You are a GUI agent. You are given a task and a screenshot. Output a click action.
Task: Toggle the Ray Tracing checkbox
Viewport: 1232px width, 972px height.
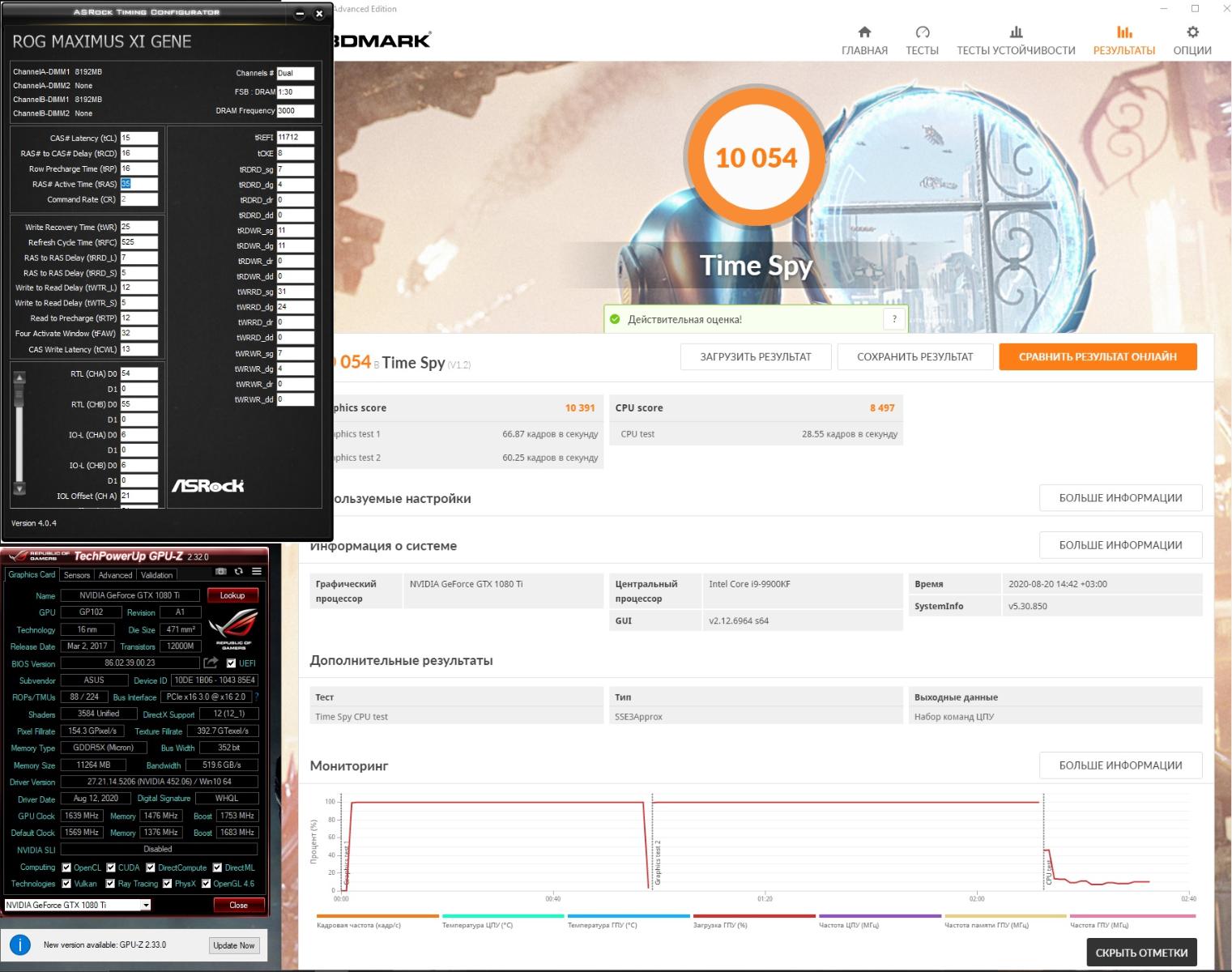tap(110, 884)
